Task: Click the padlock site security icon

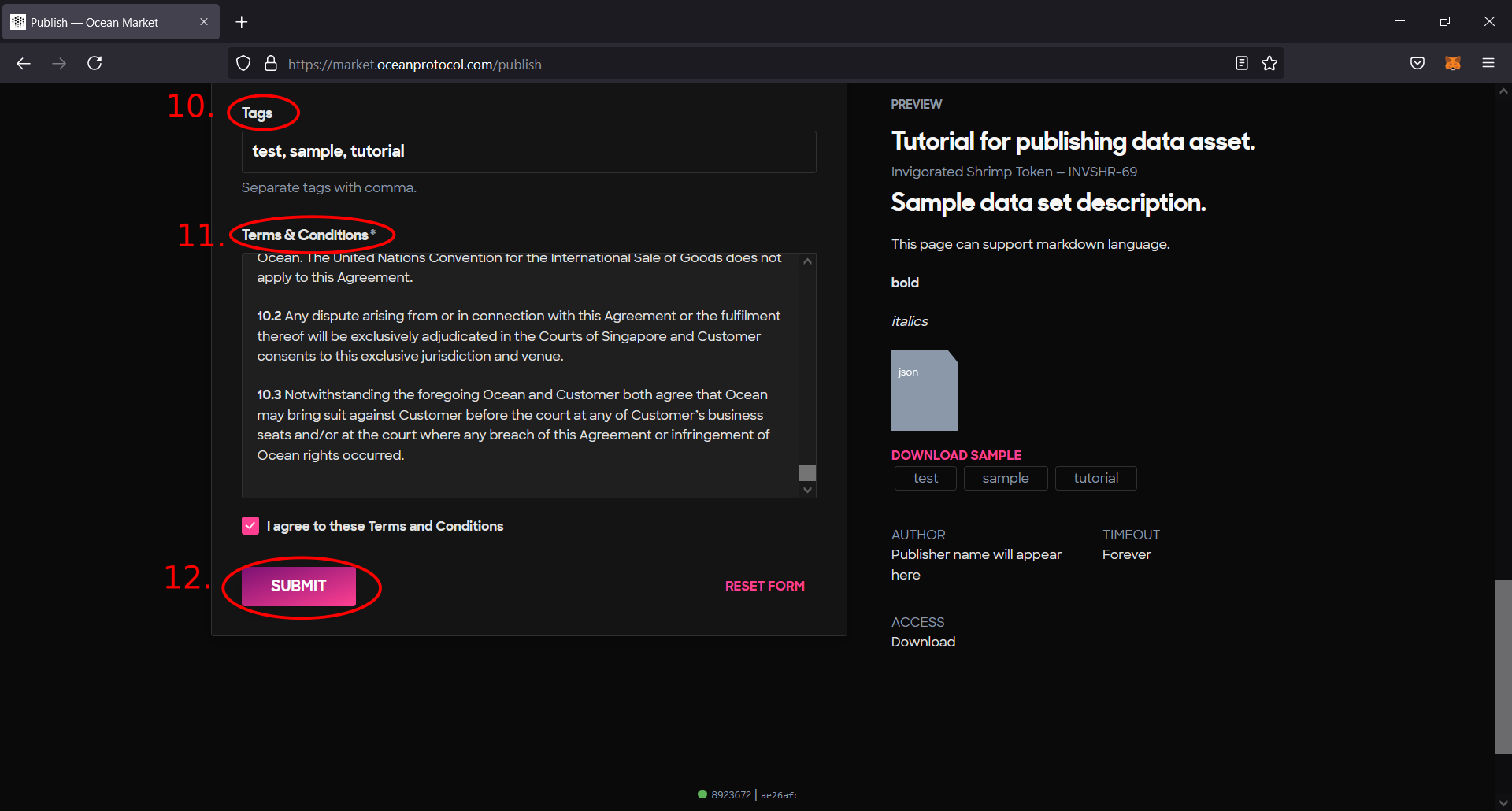Action: pyautogui.click(x=271, y=64)
